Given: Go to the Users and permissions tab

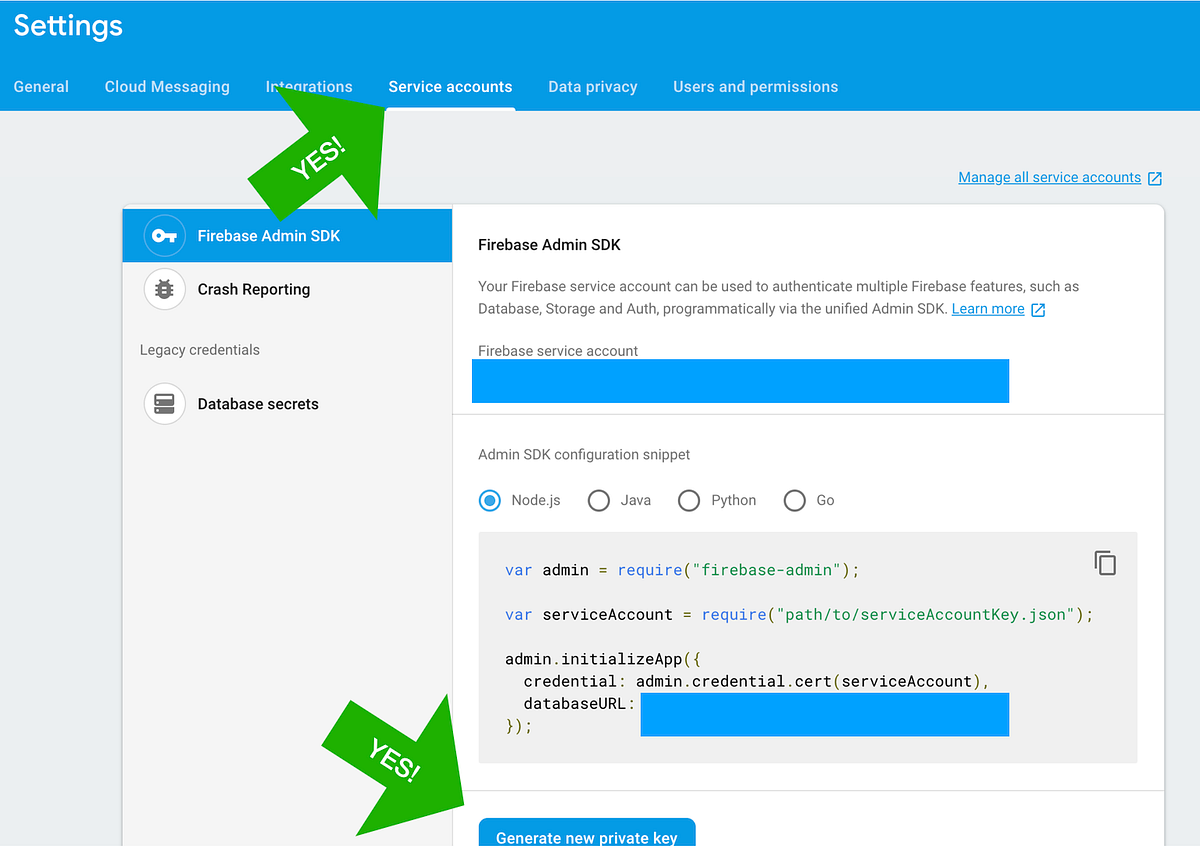Looking at the screenshot, I should coord(755,87).
